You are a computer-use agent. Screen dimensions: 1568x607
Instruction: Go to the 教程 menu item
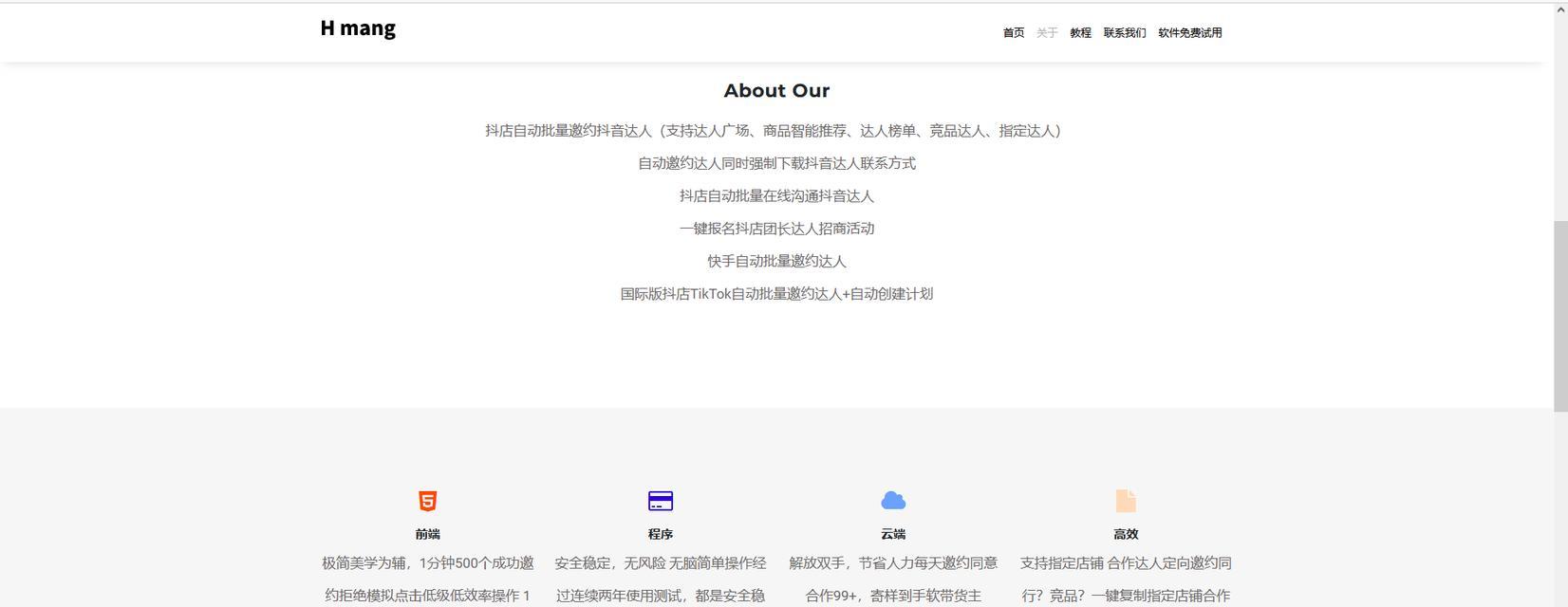point(1080,33)
